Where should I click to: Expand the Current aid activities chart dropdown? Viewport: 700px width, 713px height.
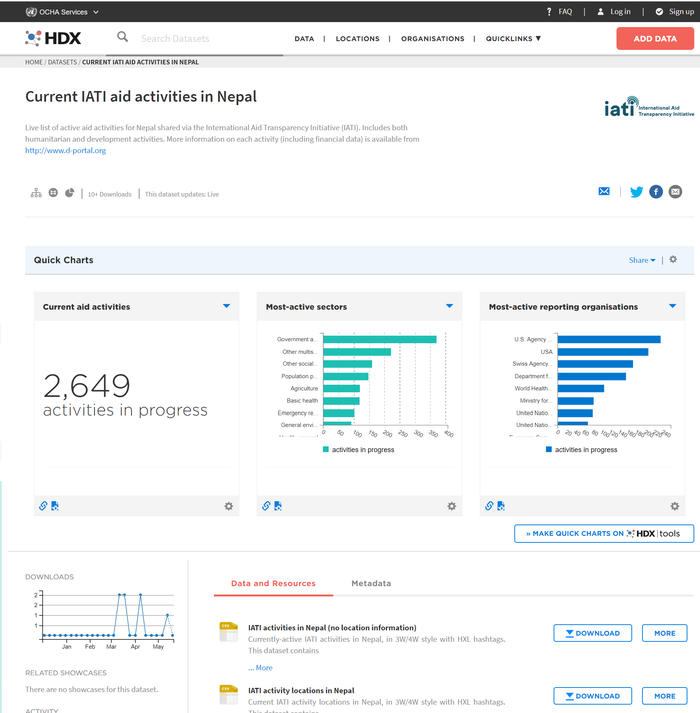click(227, 306)
